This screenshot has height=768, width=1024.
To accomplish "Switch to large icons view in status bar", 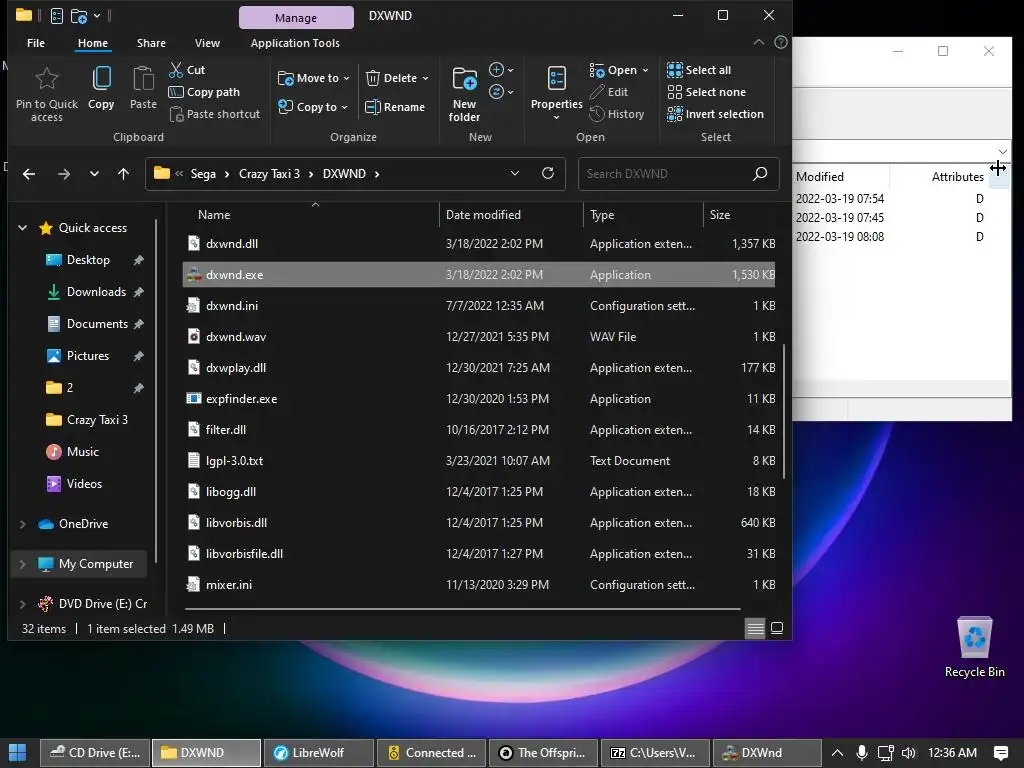I will (x=777, y=628).
